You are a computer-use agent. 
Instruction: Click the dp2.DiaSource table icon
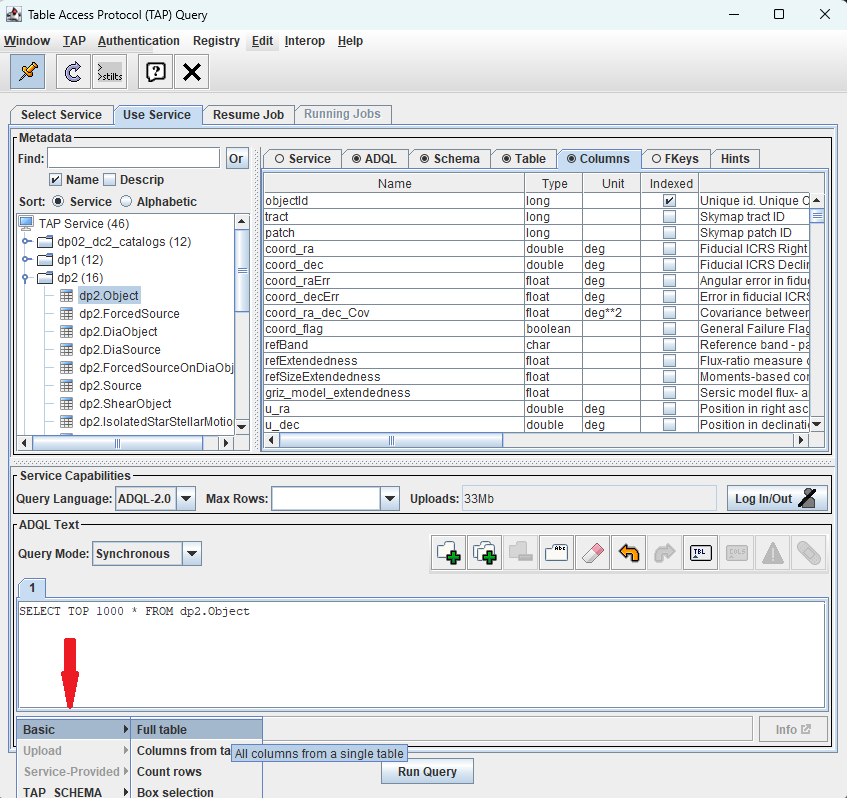click(x=66, y=350)
